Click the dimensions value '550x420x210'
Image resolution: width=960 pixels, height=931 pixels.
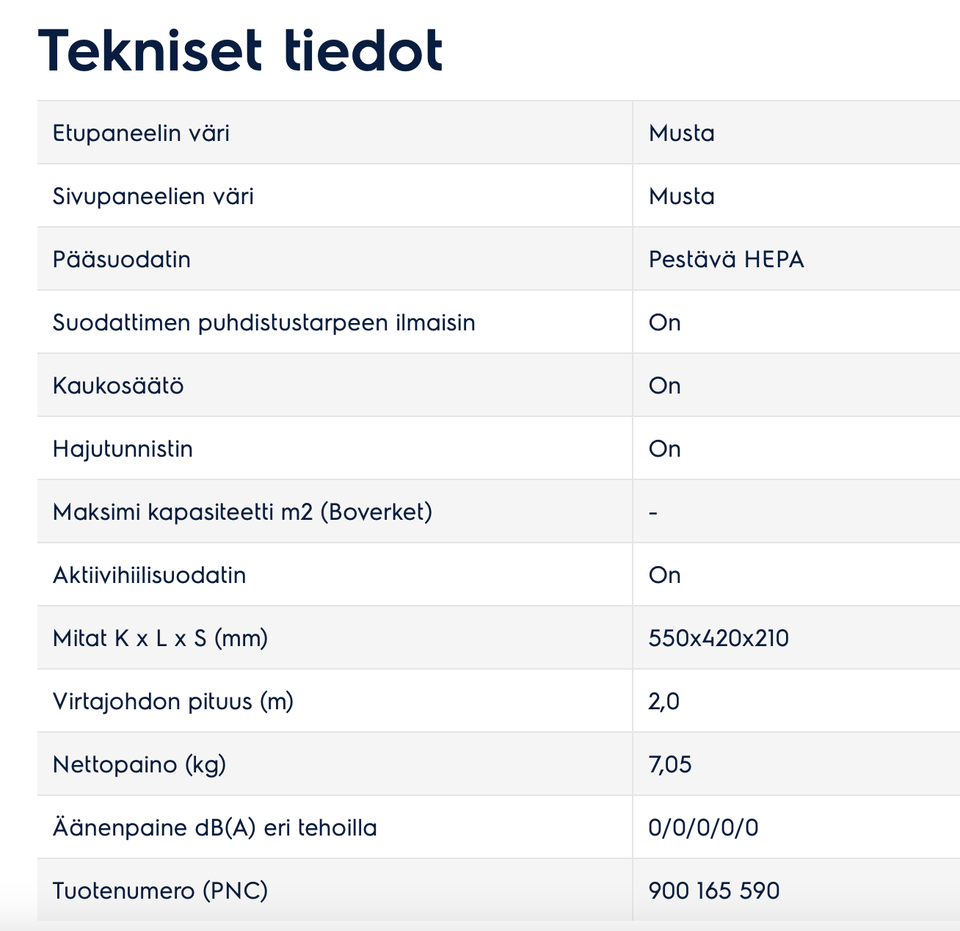(718, 637)
